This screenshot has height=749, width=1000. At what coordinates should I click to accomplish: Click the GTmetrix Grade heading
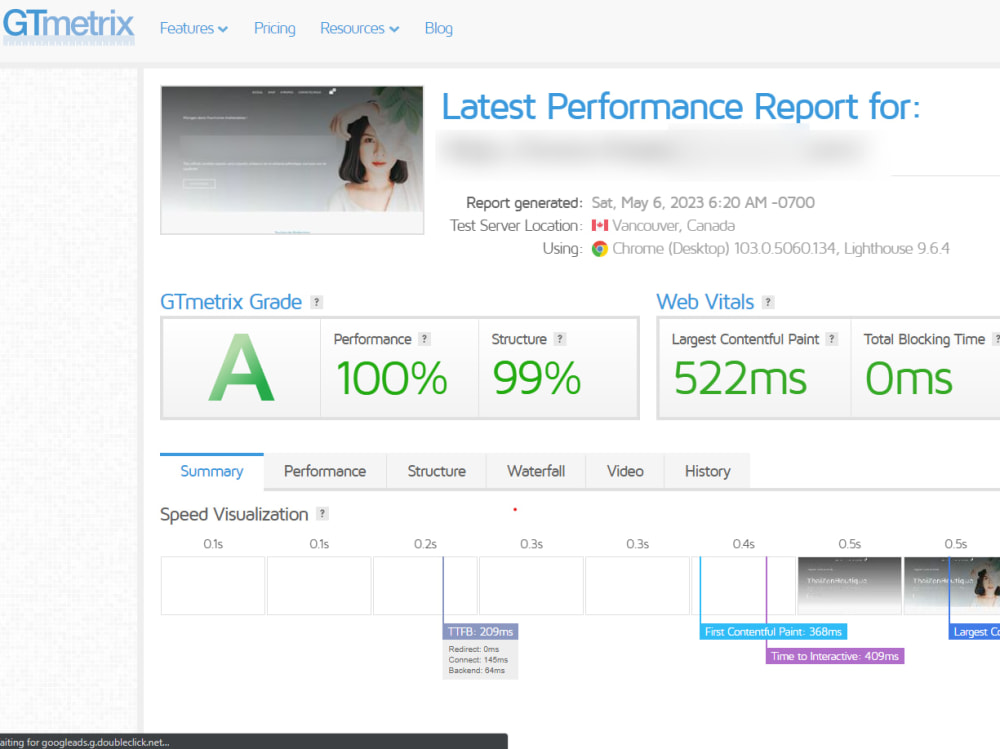(231, 302)
